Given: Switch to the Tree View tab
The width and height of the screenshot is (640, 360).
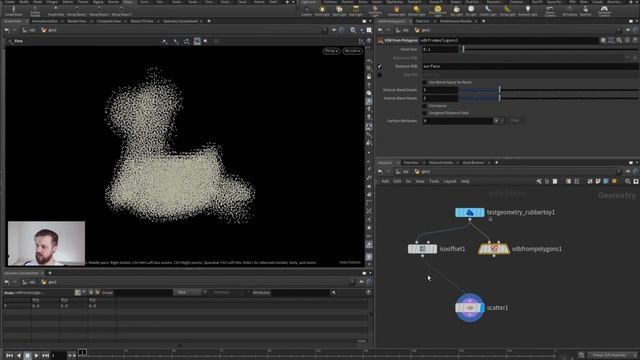Looking at the screenshot, I should [411, 162].
